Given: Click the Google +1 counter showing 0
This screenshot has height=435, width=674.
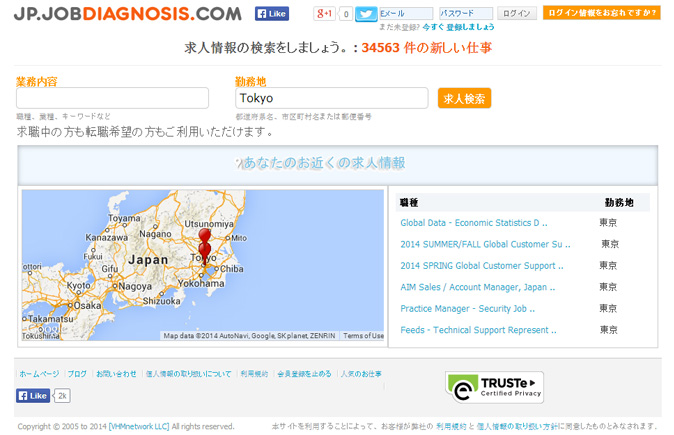Looking at the screenshot, I should click(x=346, y=14).
